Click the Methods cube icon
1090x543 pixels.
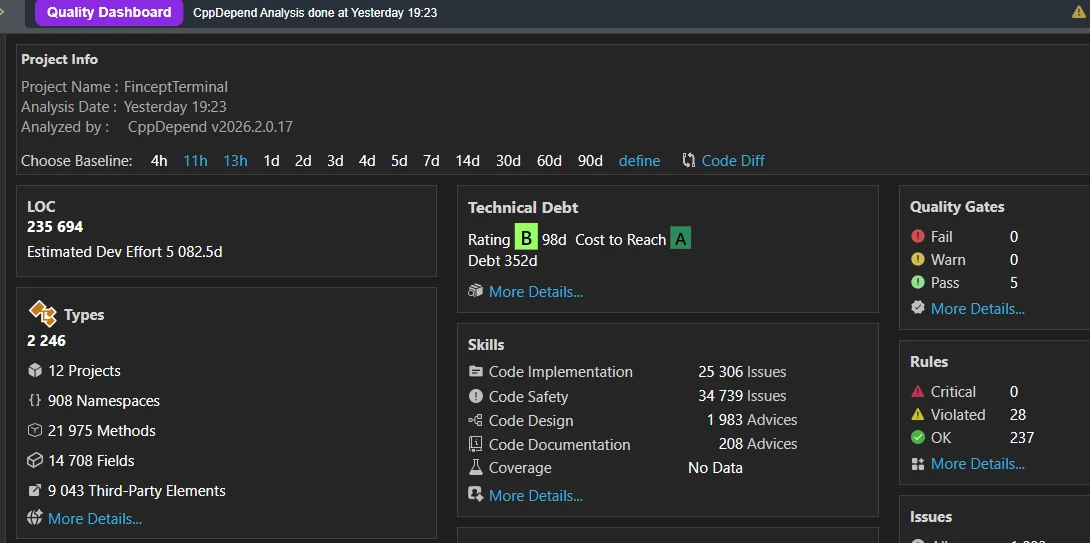click(x=35, y=430)
